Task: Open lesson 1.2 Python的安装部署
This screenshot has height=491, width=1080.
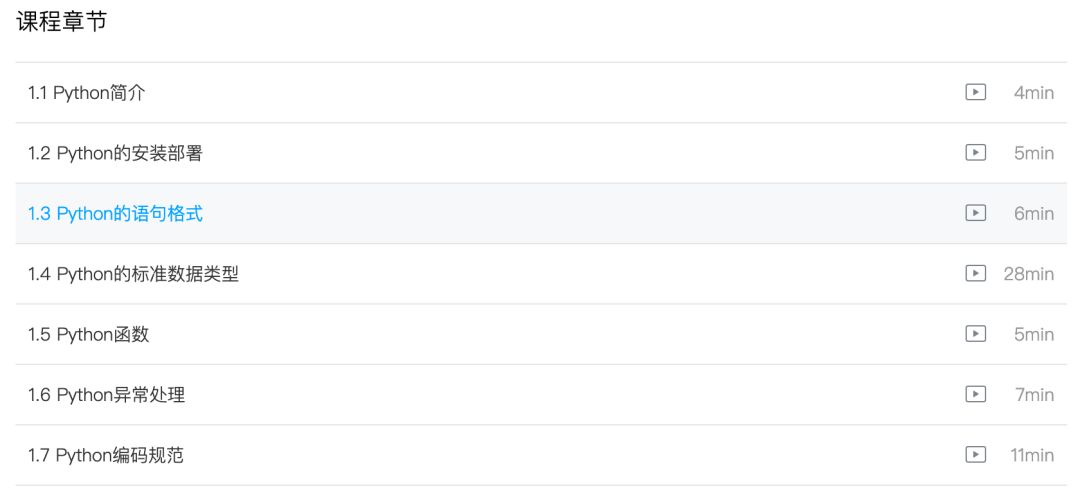Action: click(116, 153)
